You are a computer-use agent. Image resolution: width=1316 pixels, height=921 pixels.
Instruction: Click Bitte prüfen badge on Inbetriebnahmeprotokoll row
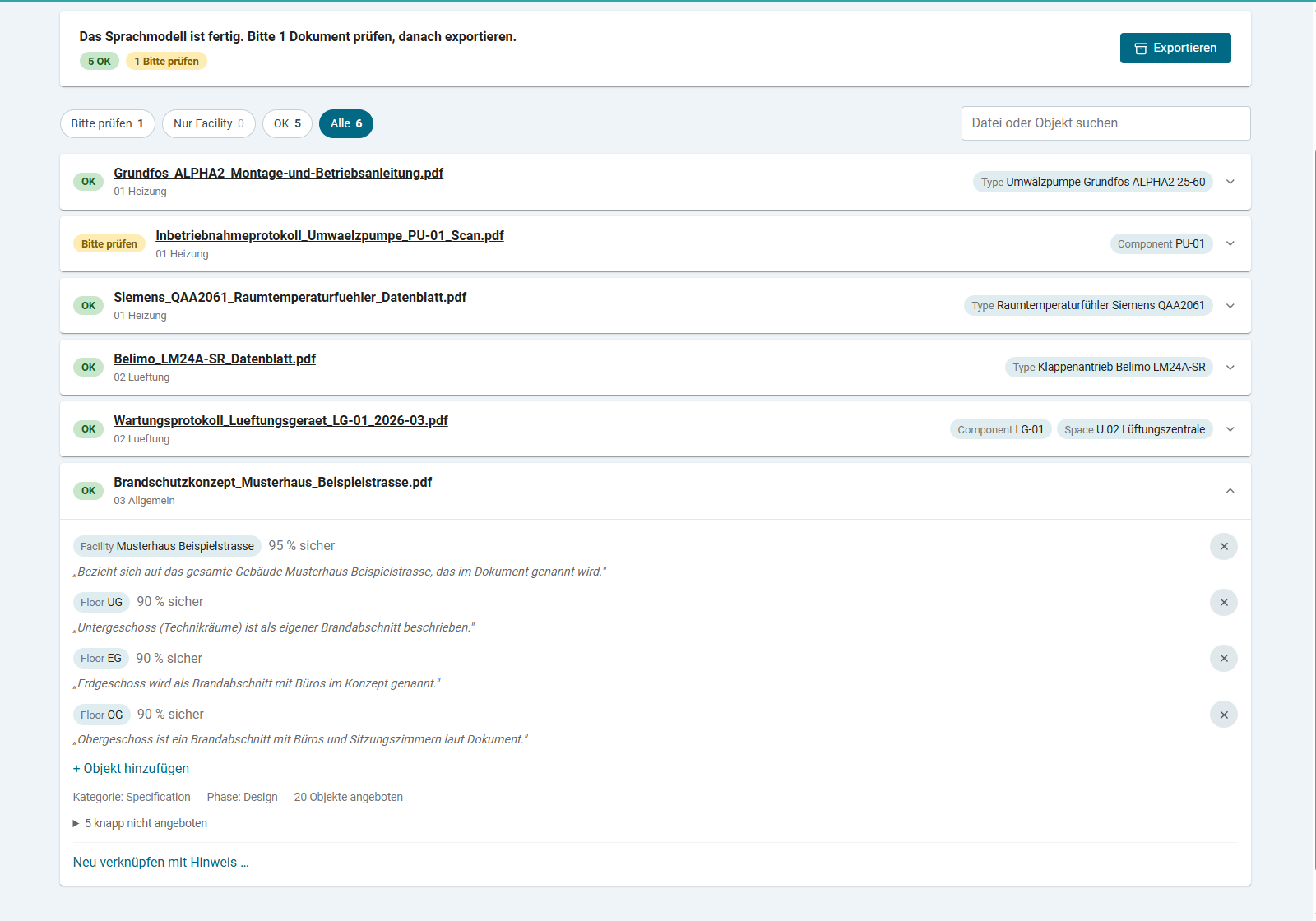tap(109, 243)
